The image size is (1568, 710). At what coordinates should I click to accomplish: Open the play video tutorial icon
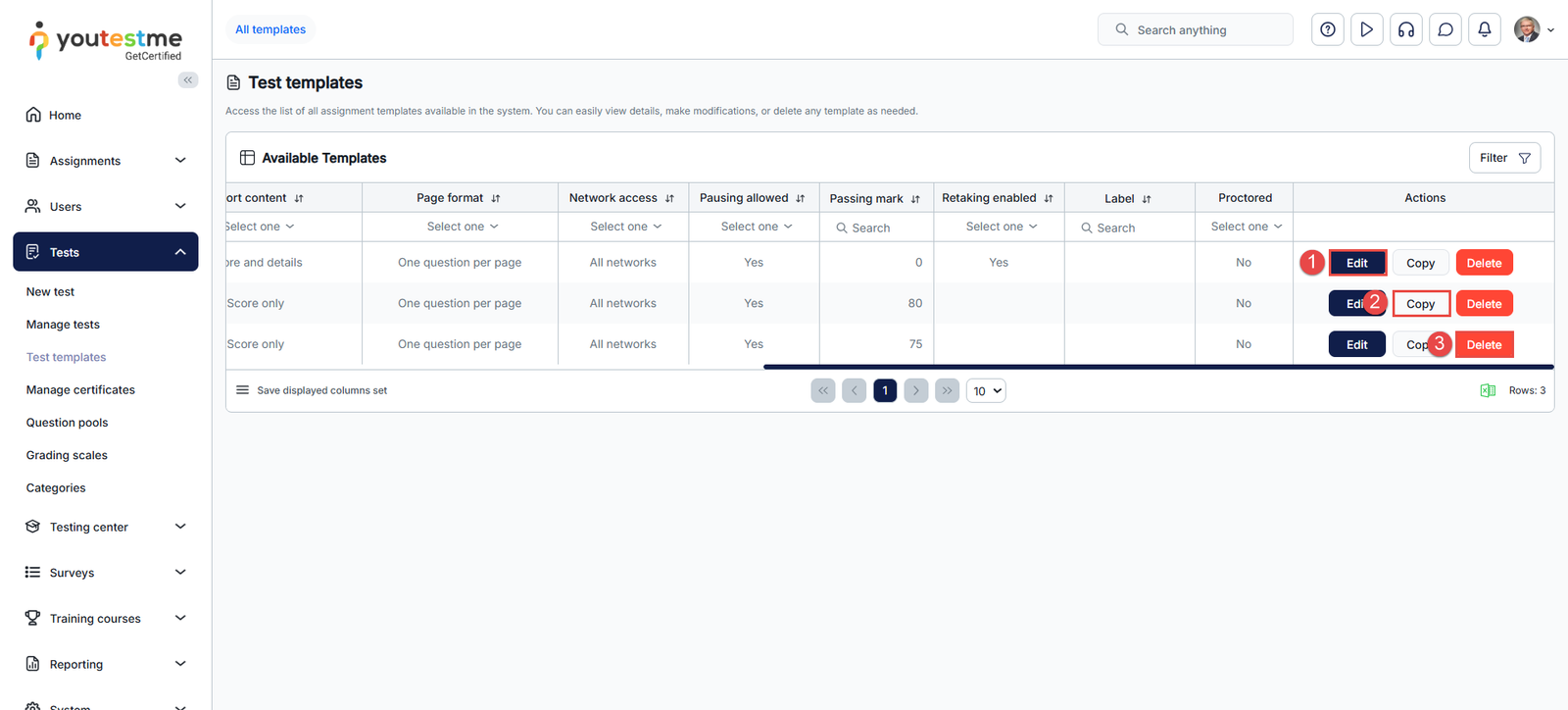1366,29
